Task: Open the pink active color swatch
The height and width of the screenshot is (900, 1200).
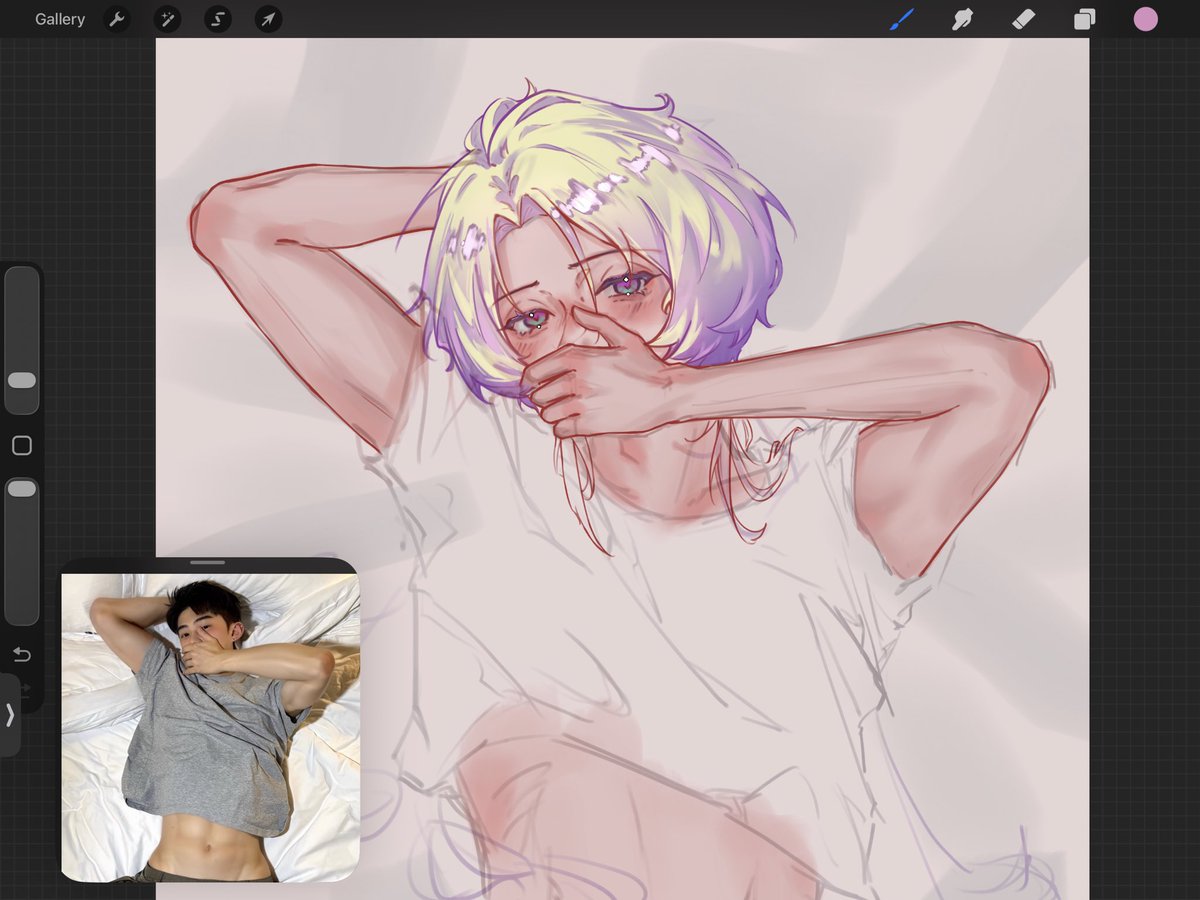Action: coord(1146,19)
